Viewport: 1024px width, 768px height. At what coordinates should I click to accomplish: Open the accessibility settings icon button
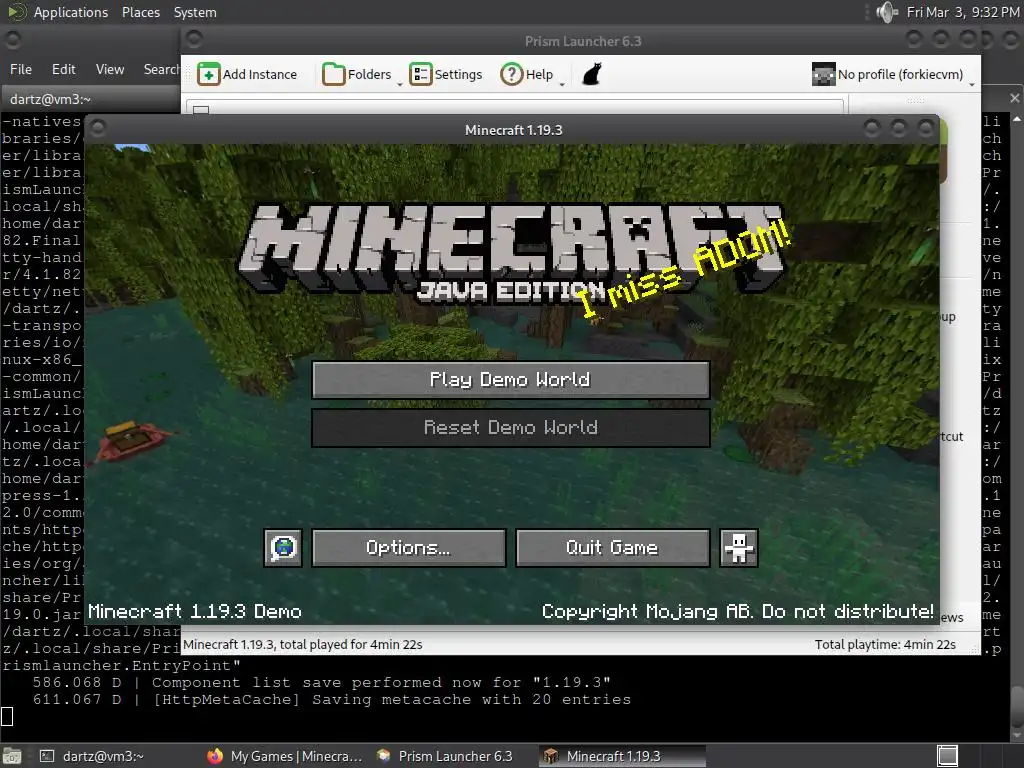pyautogui.click(x=739, y=548)
